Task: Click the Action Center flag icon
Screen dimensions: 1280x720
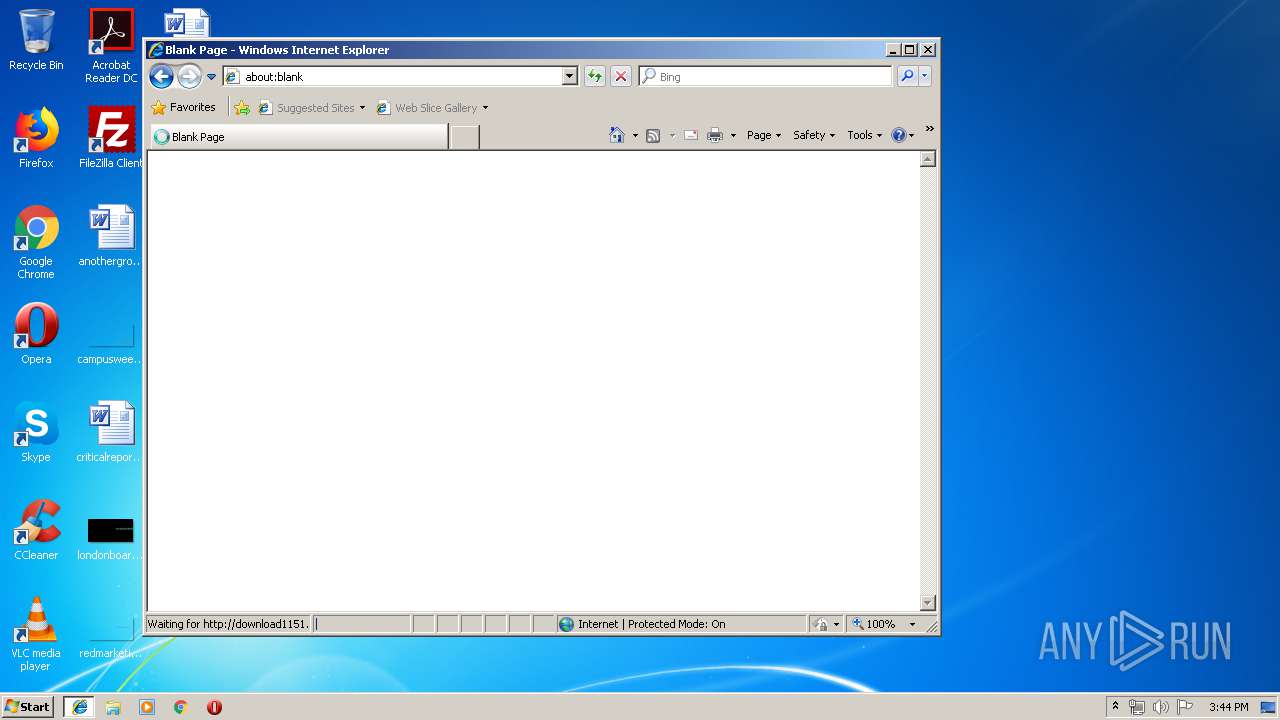Action: tap(1185, 707)
